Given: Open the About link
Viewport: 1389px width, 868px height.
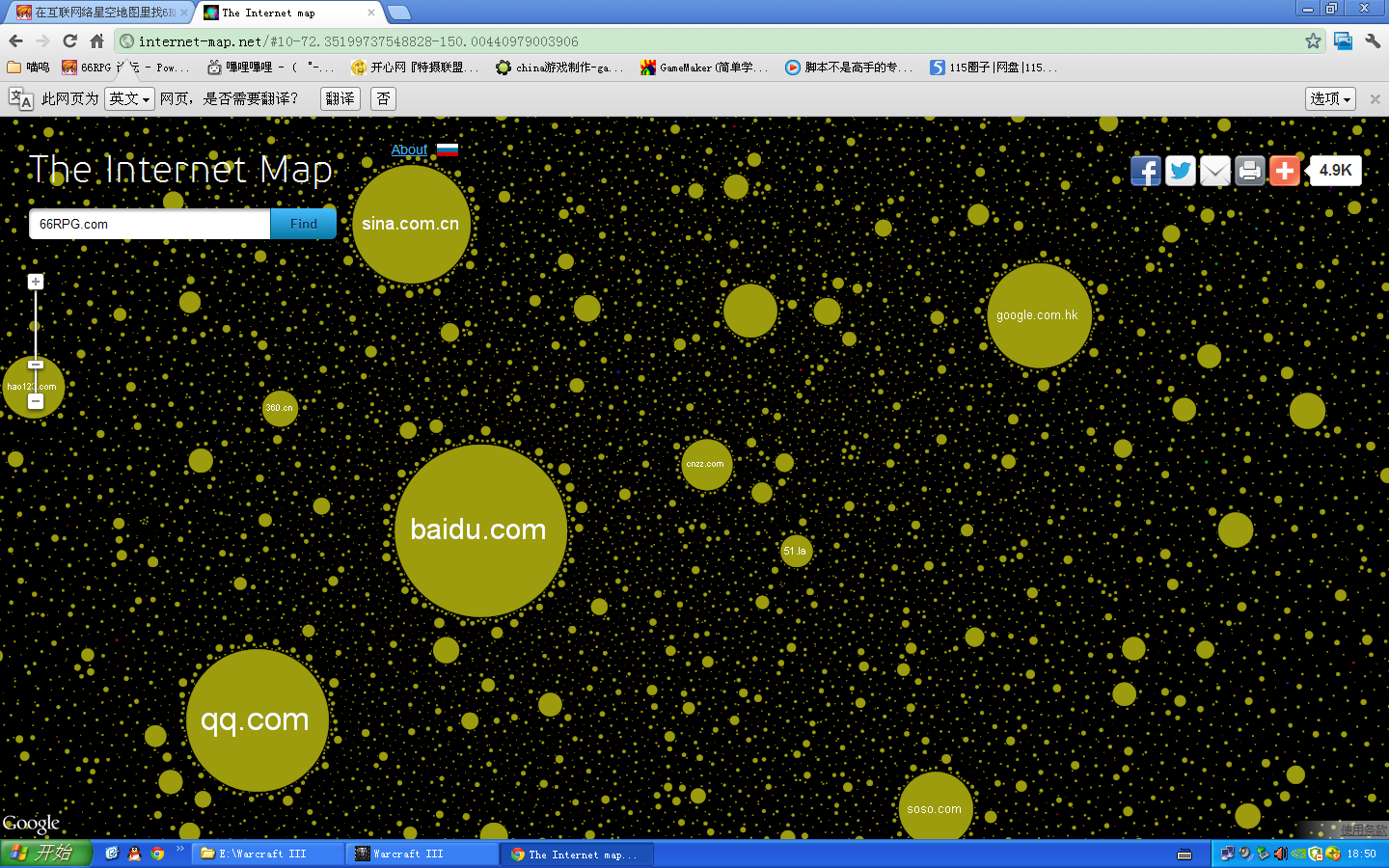Looking at the screenshot, I should click(409, 149).
